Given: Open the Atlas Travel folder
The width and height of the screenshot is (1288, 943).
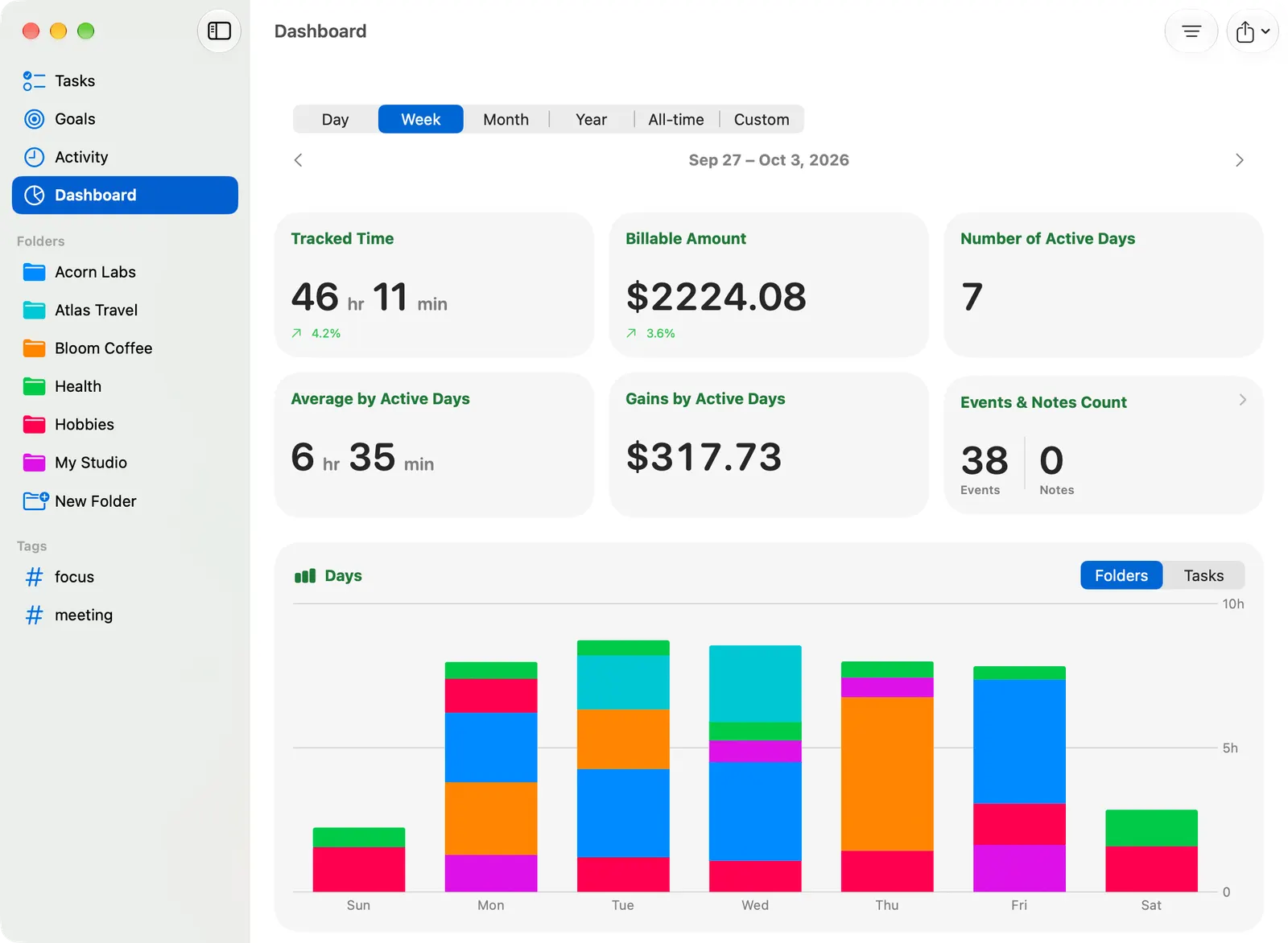Looking at the screenshot, I should [125, 310].
